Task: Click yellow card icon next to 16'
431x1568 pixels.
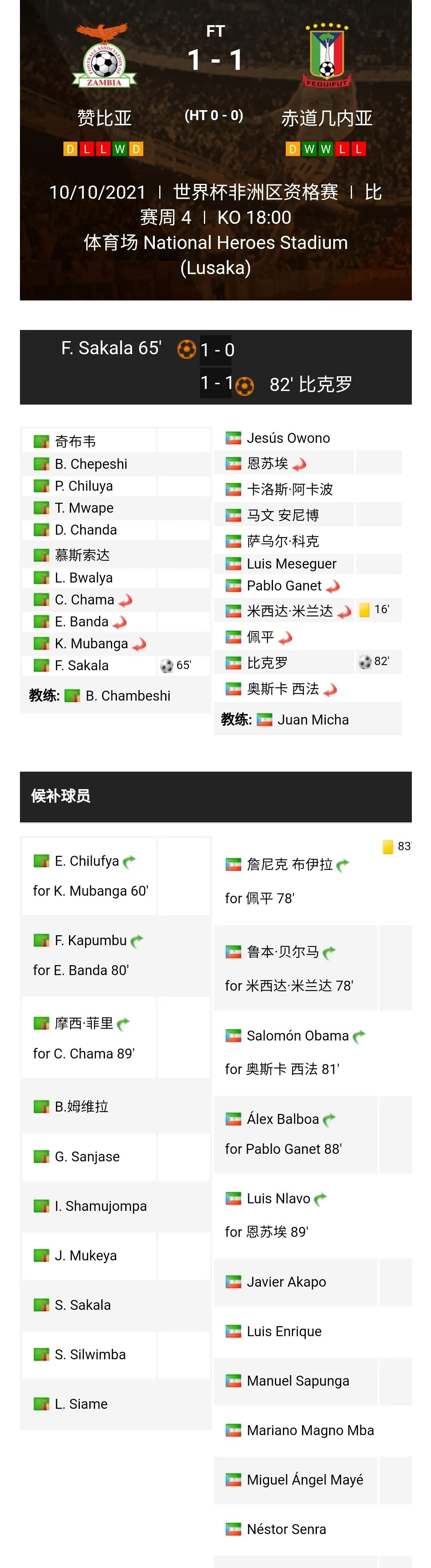Action: [364, 609]
